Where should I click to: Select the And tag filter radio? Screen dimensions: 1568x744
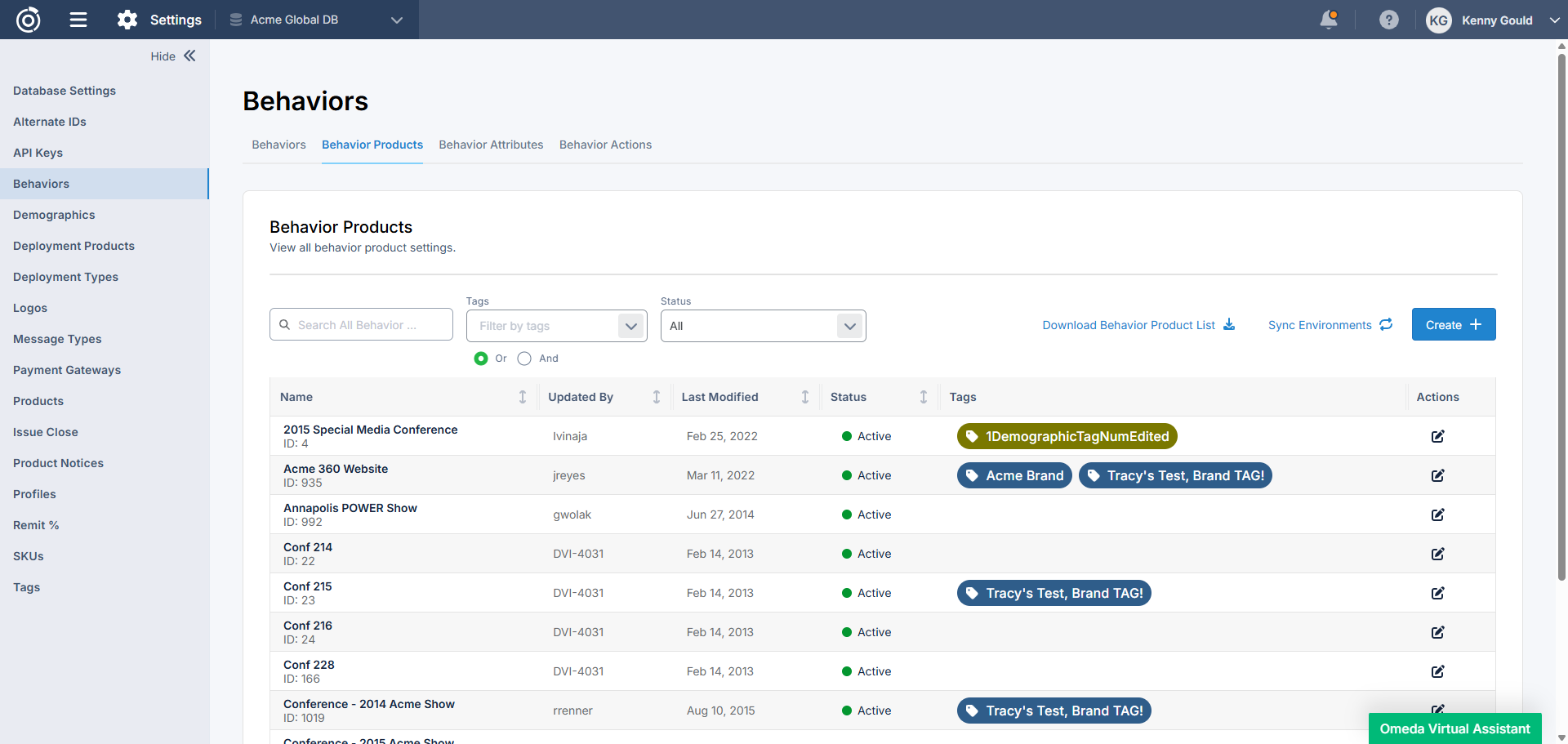coord(524,359)
